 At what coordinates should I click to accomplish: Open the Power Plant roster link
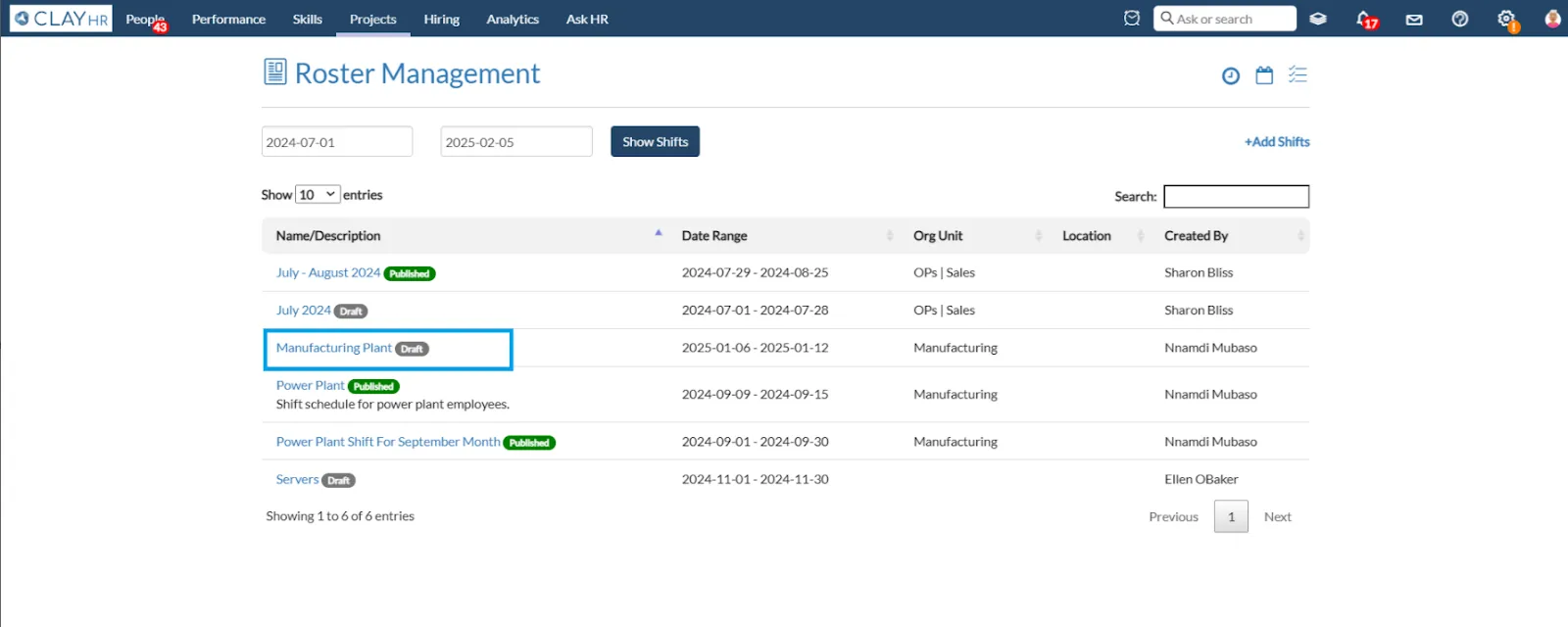pos(310,385)
